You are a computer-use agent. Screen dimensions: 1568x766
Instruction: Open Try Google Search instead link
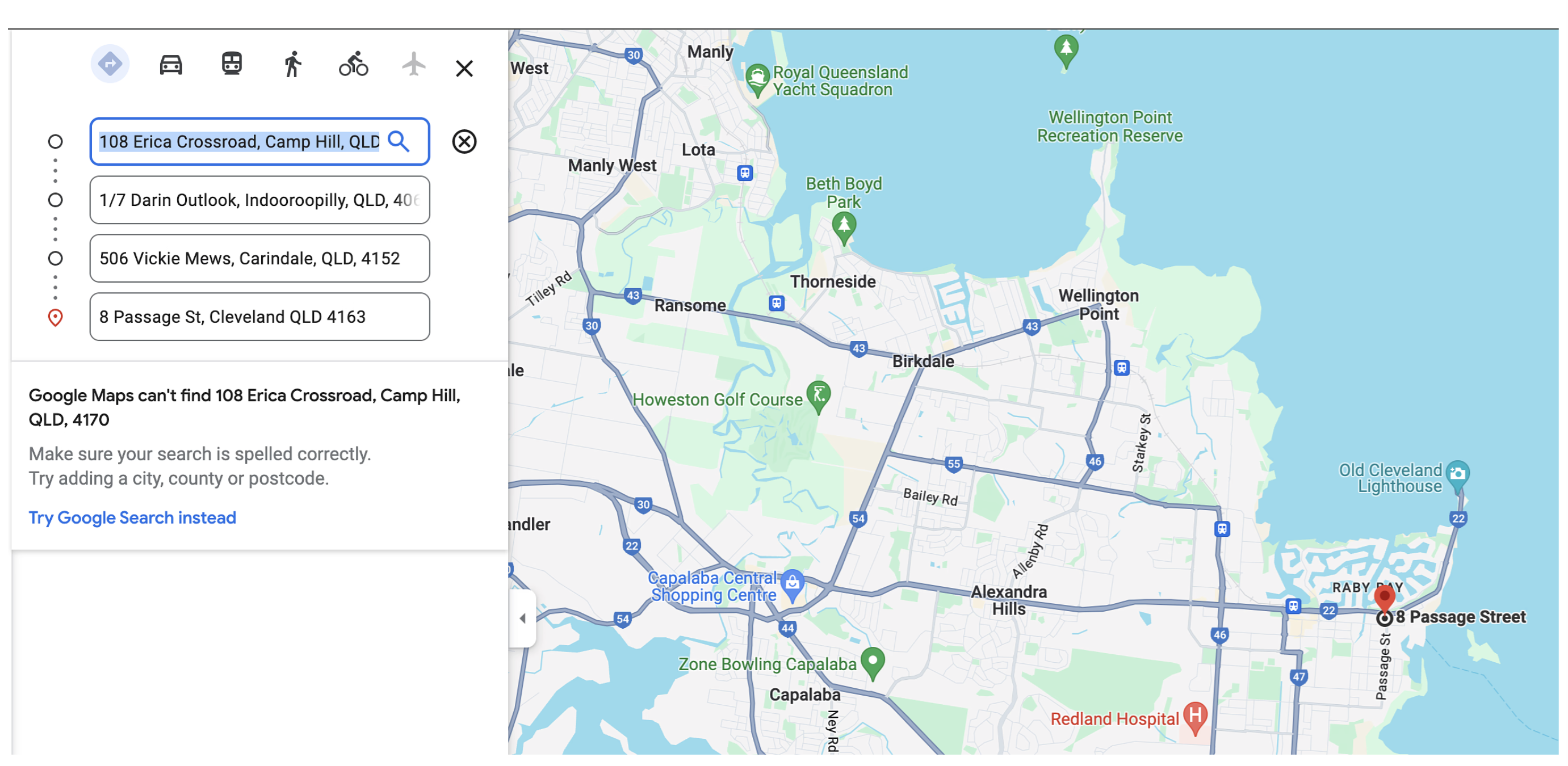click(x=132, y=517)
